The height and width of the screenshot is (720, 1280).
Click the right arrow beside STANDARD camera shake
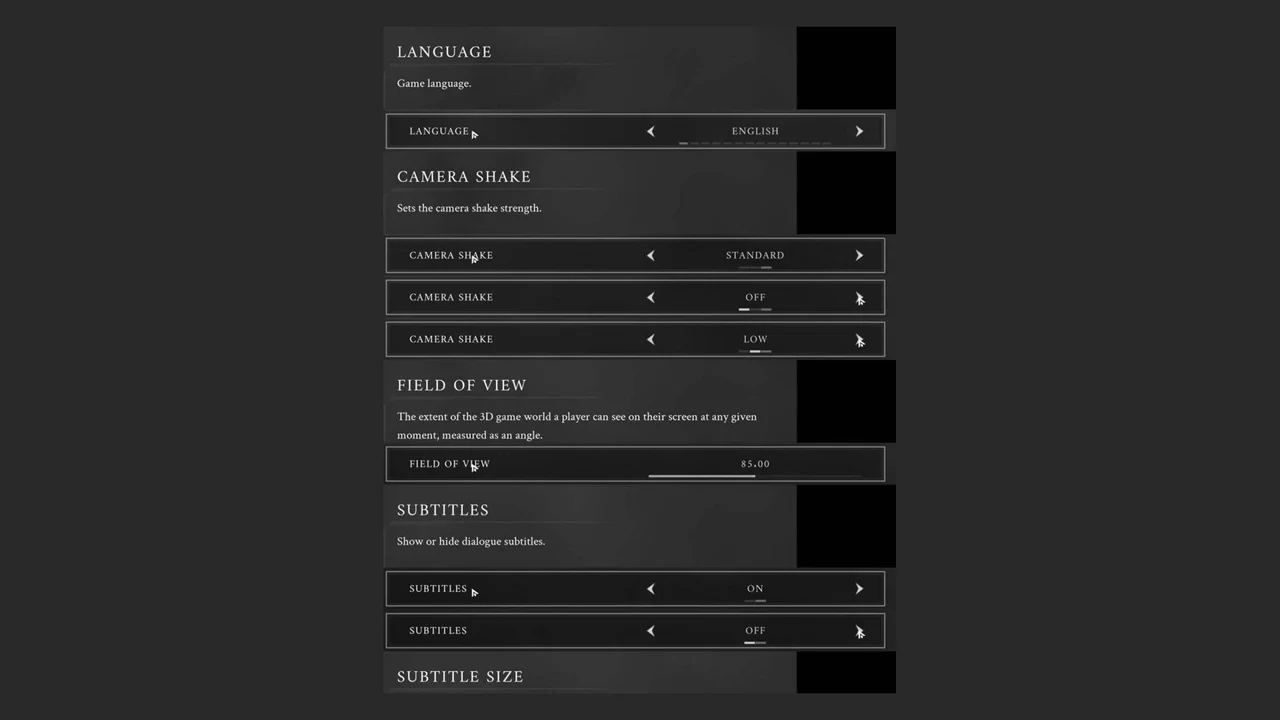(859, 255)
